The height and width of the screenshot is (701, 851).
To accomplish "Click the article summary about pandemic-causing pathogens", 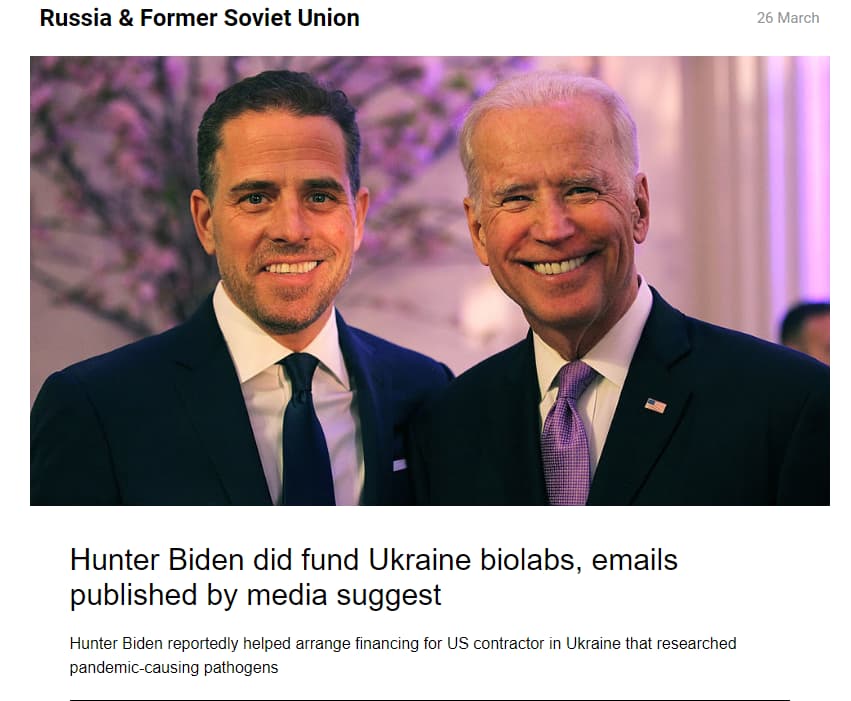I will [403, 655].
